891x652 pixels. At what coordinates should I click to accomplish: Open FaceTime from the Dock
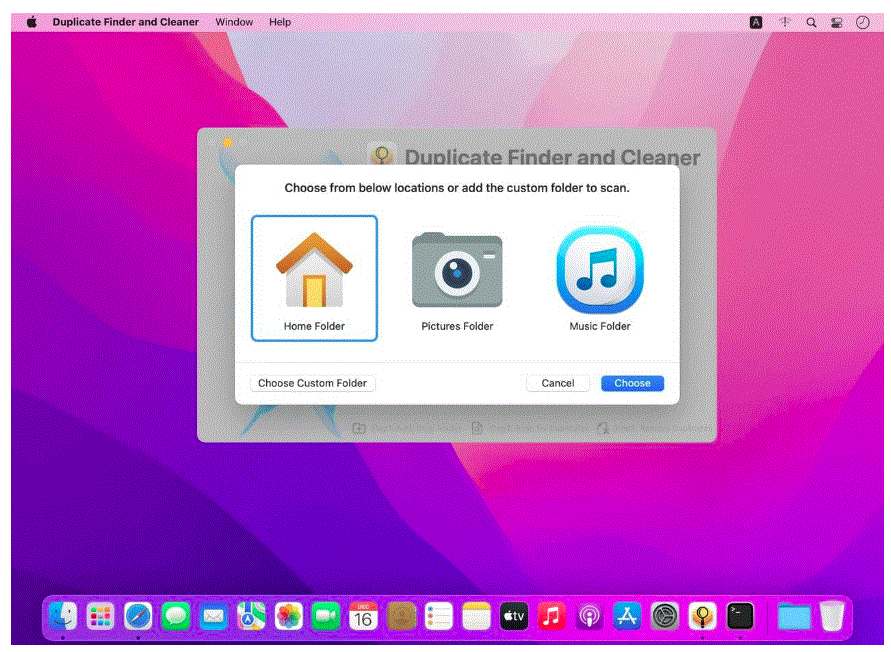[x=326, y=616]
